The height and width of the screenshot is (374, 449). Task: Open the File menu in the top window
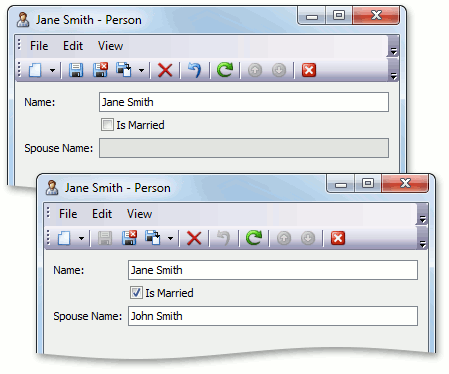(x=39, y=46)
